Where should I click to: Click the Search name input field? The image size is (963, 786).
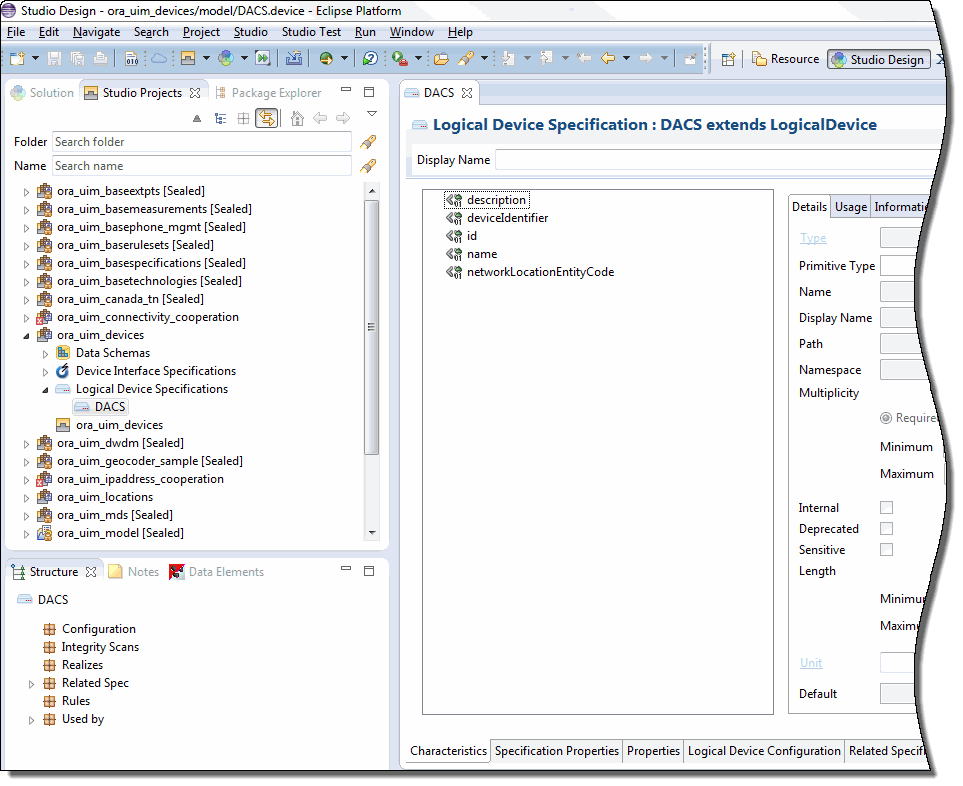click(x=202, y=166)
